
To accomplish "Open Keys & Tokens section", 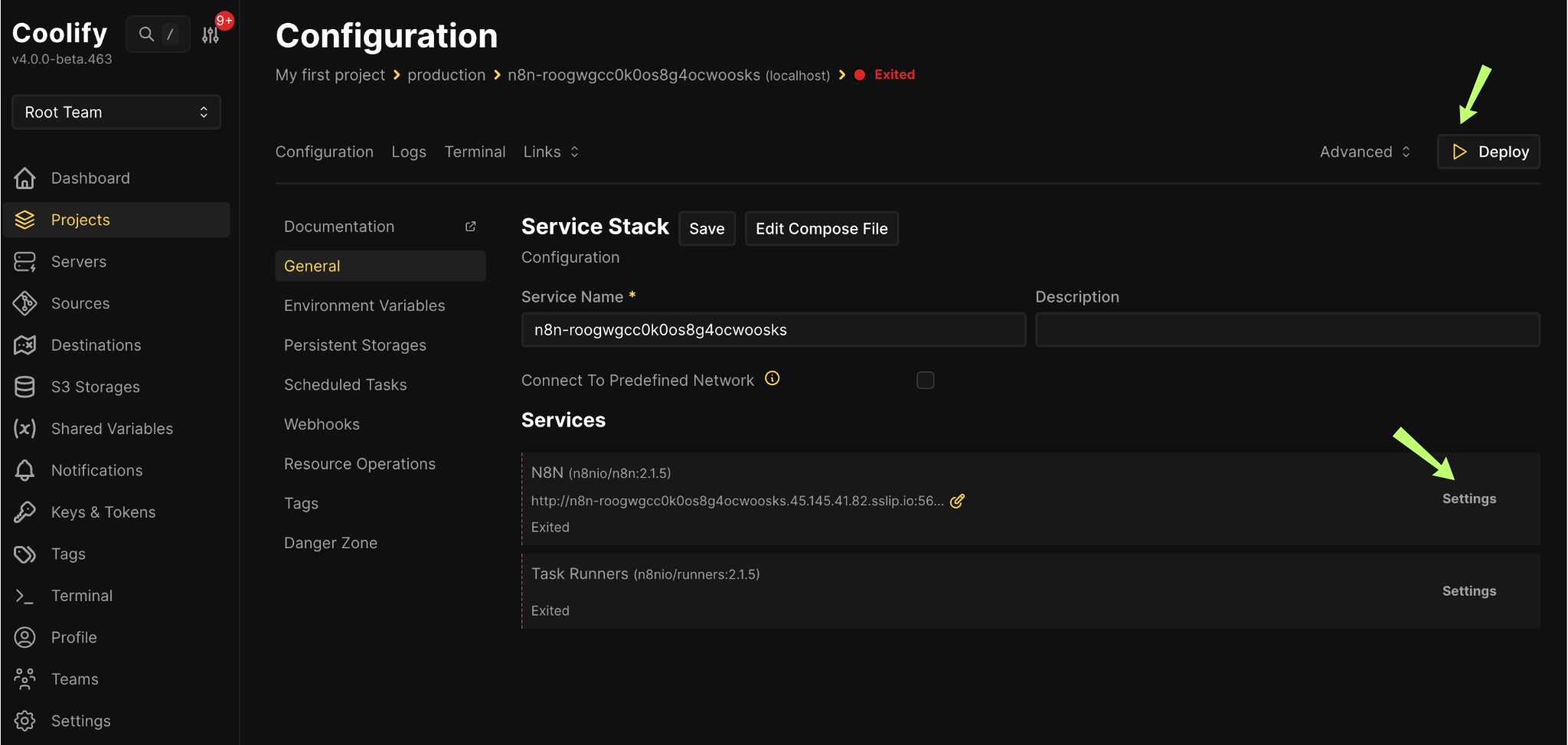I will (x=103, y=511).
